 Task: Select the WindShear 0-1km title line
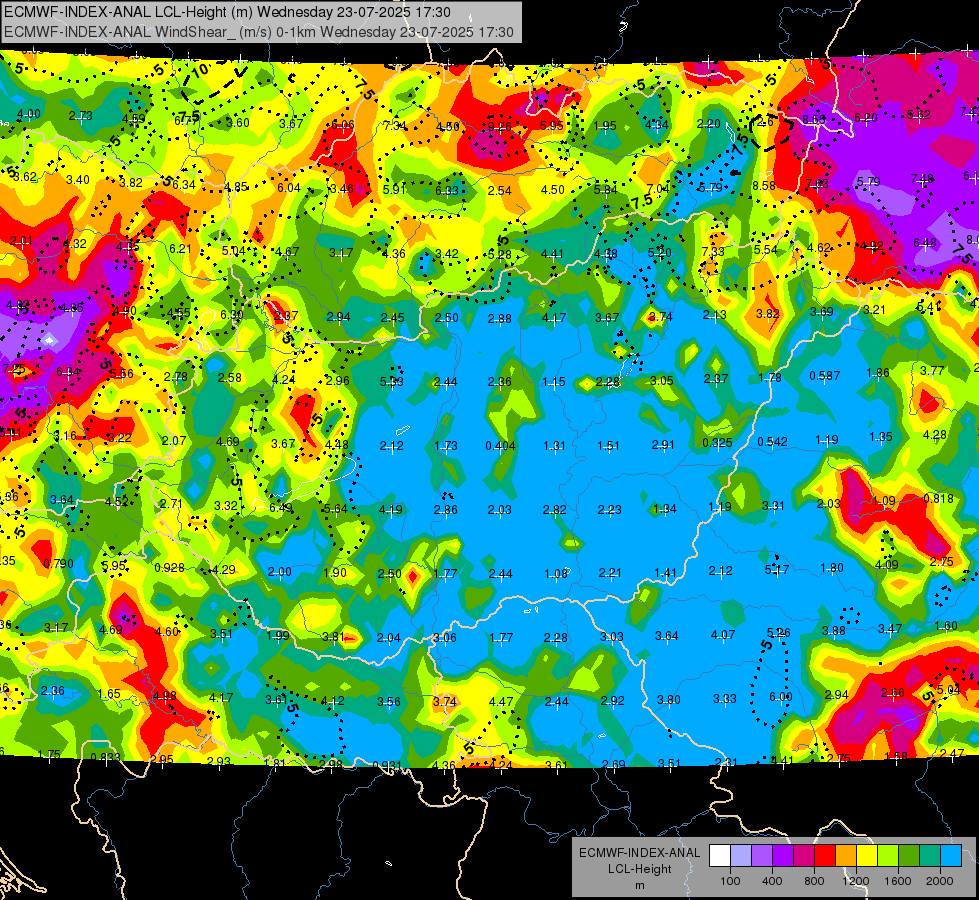pyautogui.click(x=258, y=32)
